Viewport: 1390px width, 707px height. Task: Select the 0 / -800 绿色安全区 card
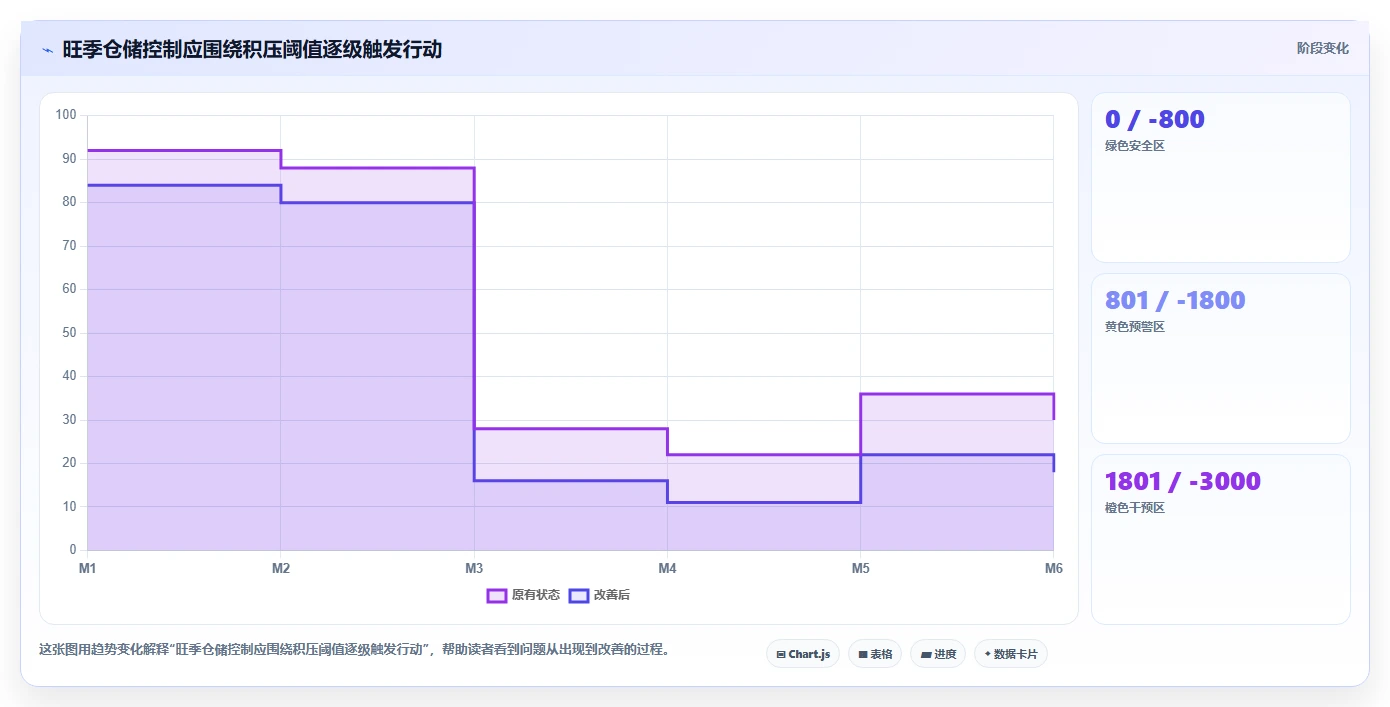pyautogui.click(x=1221, y=178)
